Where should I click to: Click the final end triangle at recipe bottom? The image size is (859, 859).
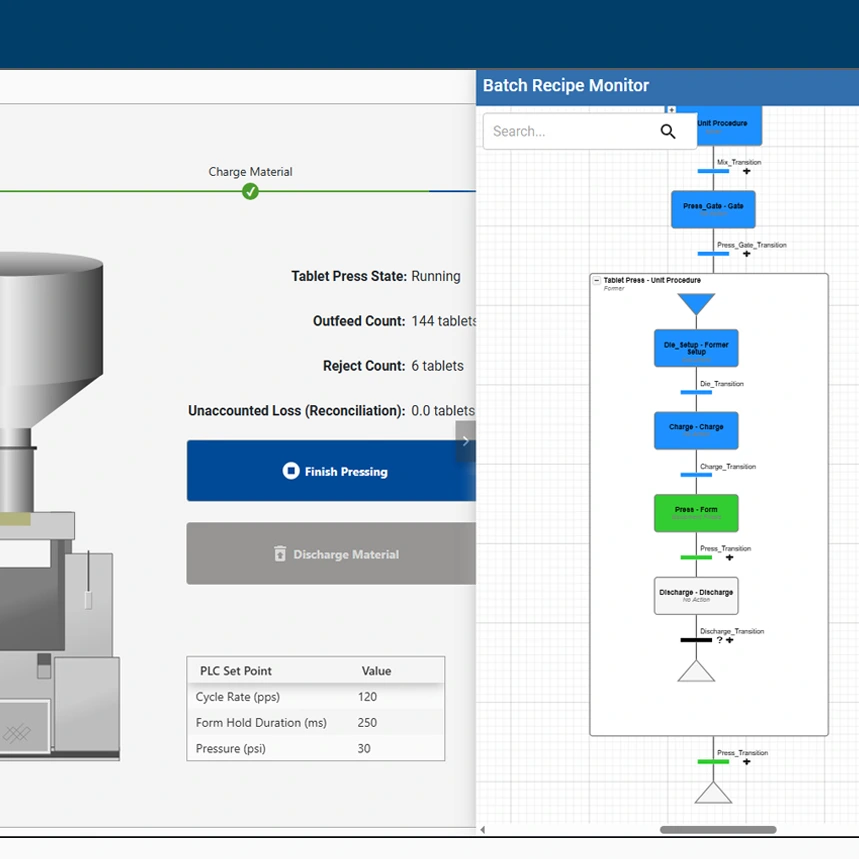tap(713, 793)
